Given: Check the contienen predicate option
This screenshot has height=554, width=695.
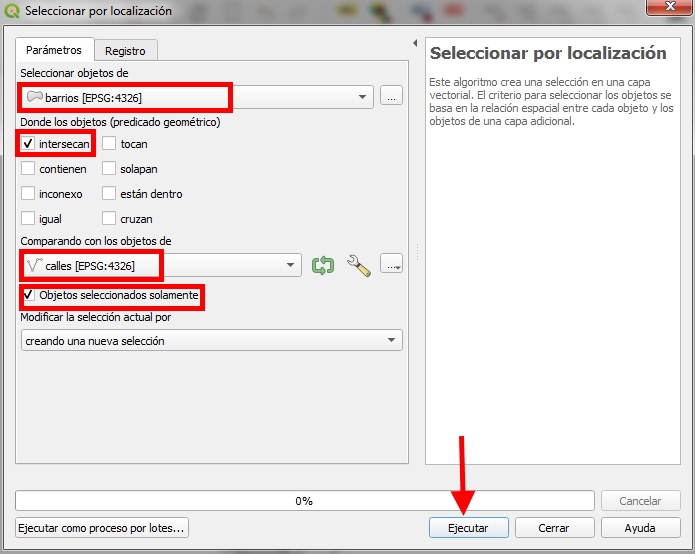Looking at the screenshot, I should pos(28,168).
